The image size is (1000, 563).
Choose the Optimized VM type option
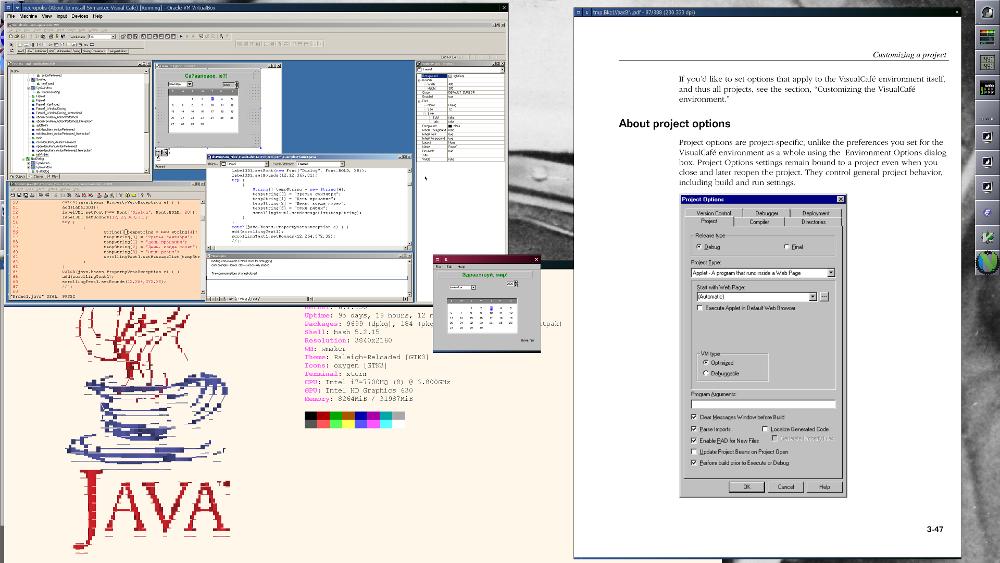click(x=705, y=363)
